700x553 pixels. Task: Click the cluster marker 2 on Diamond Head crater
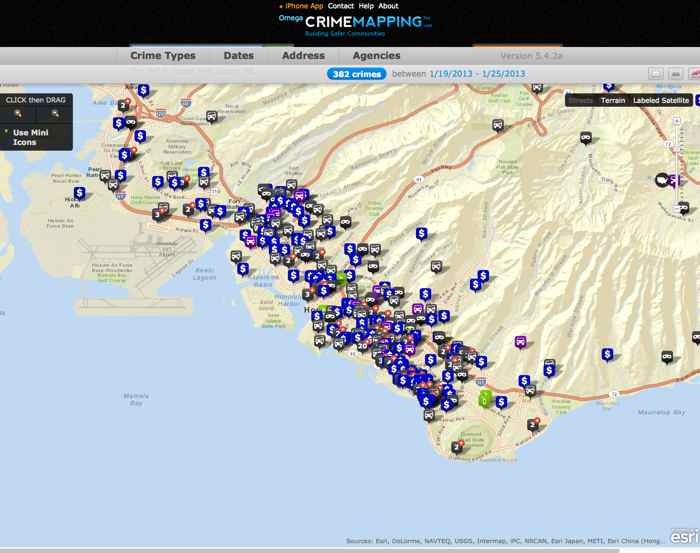[x=457, y=447]
